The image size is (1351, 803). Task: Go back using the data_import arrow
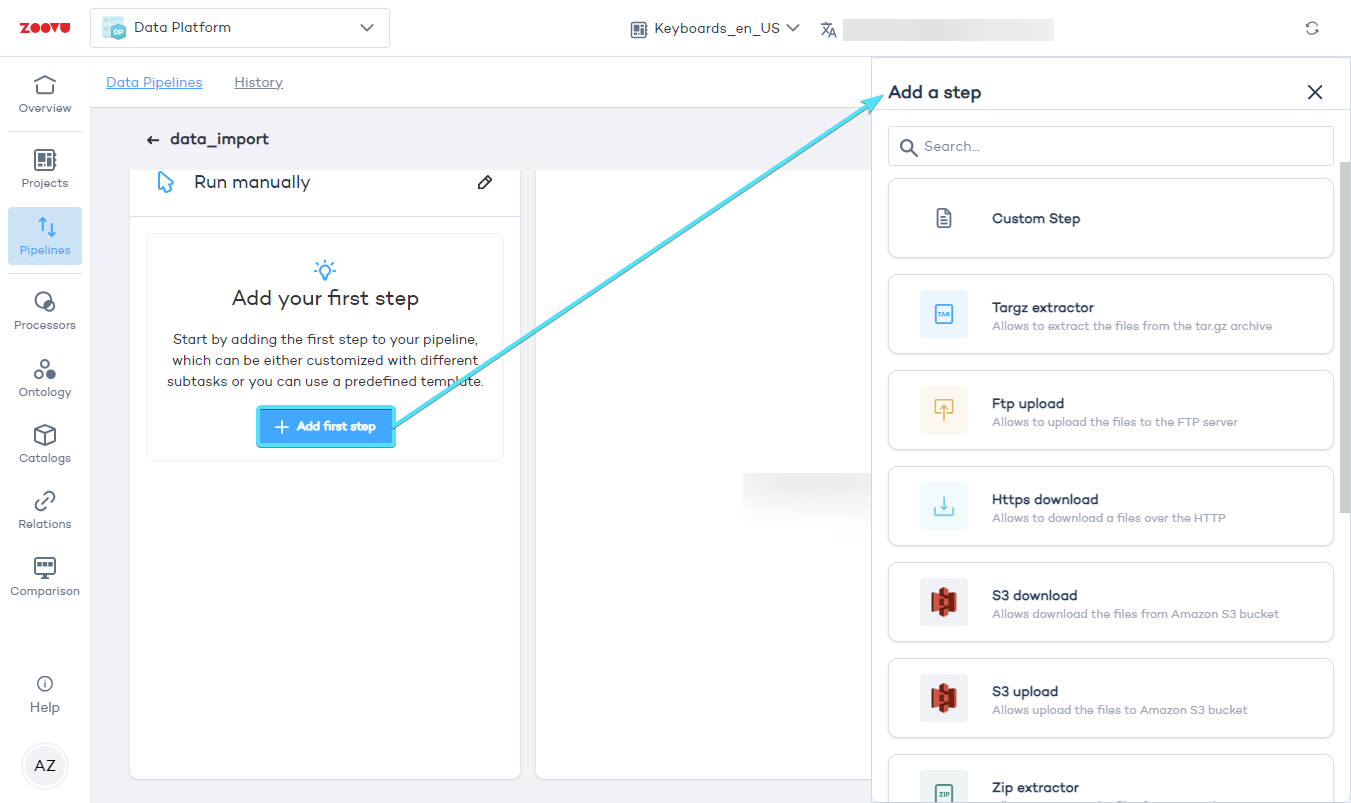[153, 140]
